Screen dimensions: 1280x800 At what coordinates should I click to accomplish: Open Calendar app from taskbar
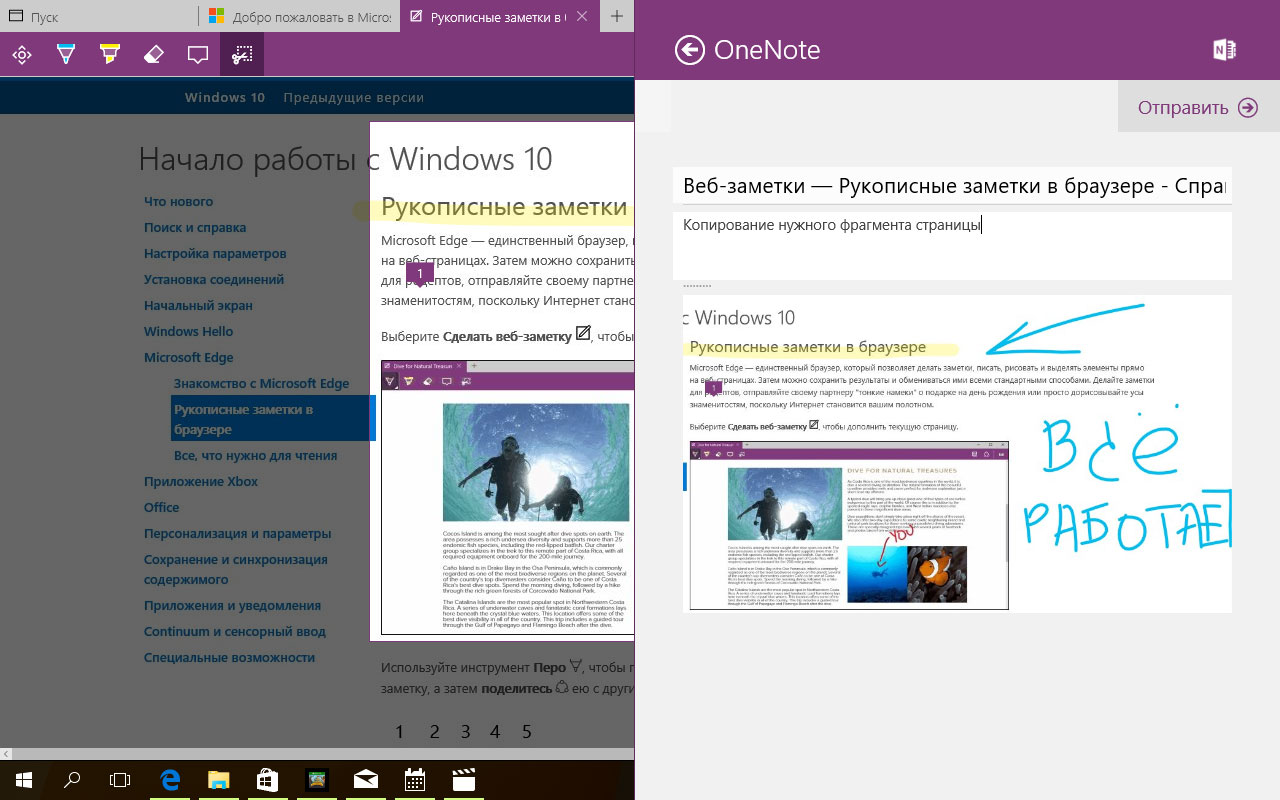(415, 780)
